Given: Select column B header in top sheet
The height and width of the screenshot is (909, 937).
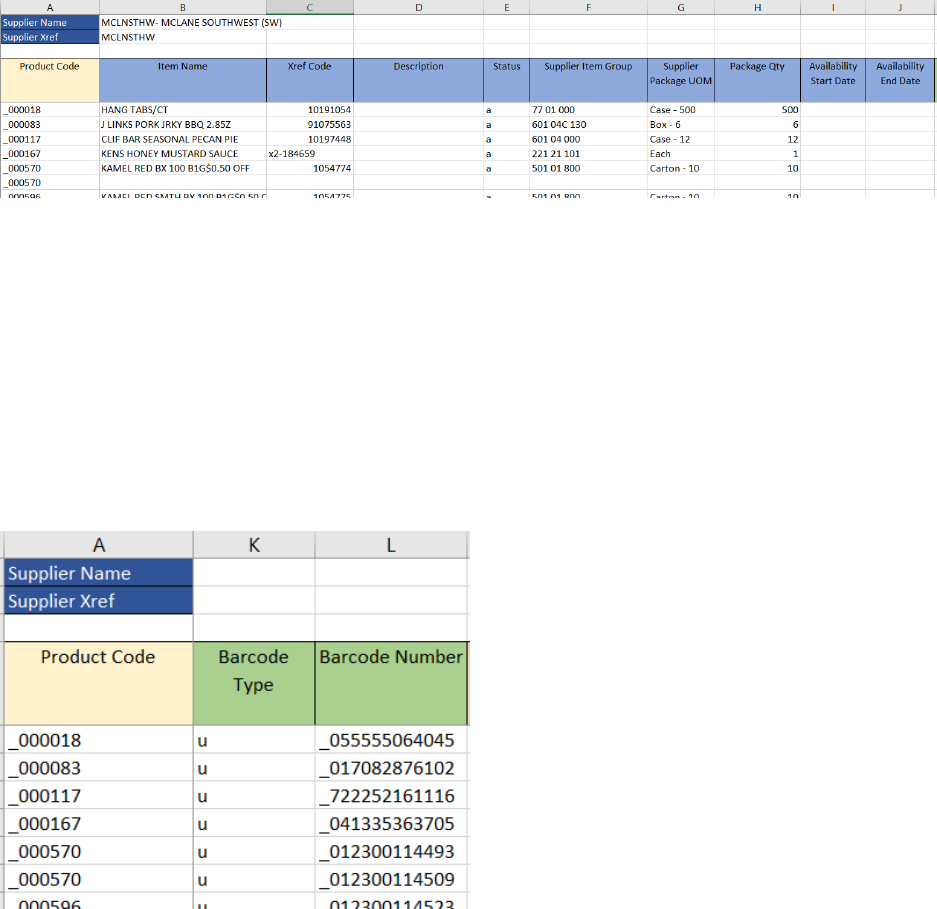Looking at the screenshot, I should coord(183,7).
